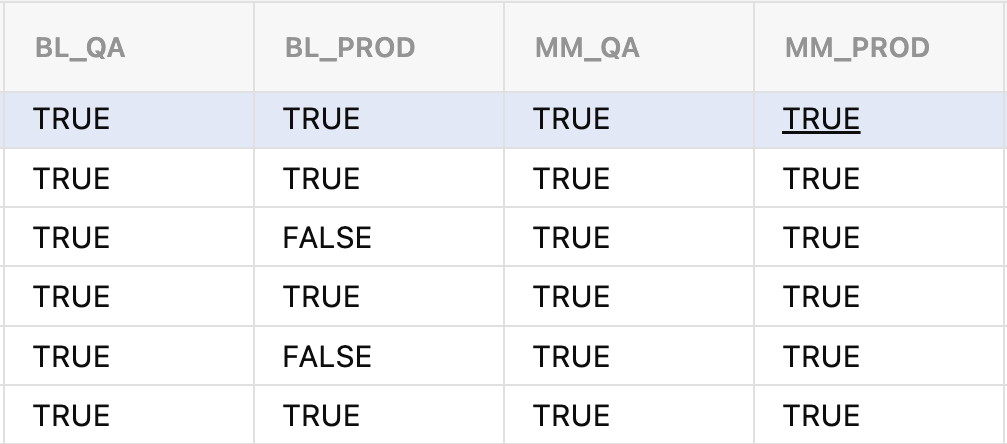Click the second FALSE cell under BL_PROD
This screenshot has width=1007, height=444.
point(327,356)
